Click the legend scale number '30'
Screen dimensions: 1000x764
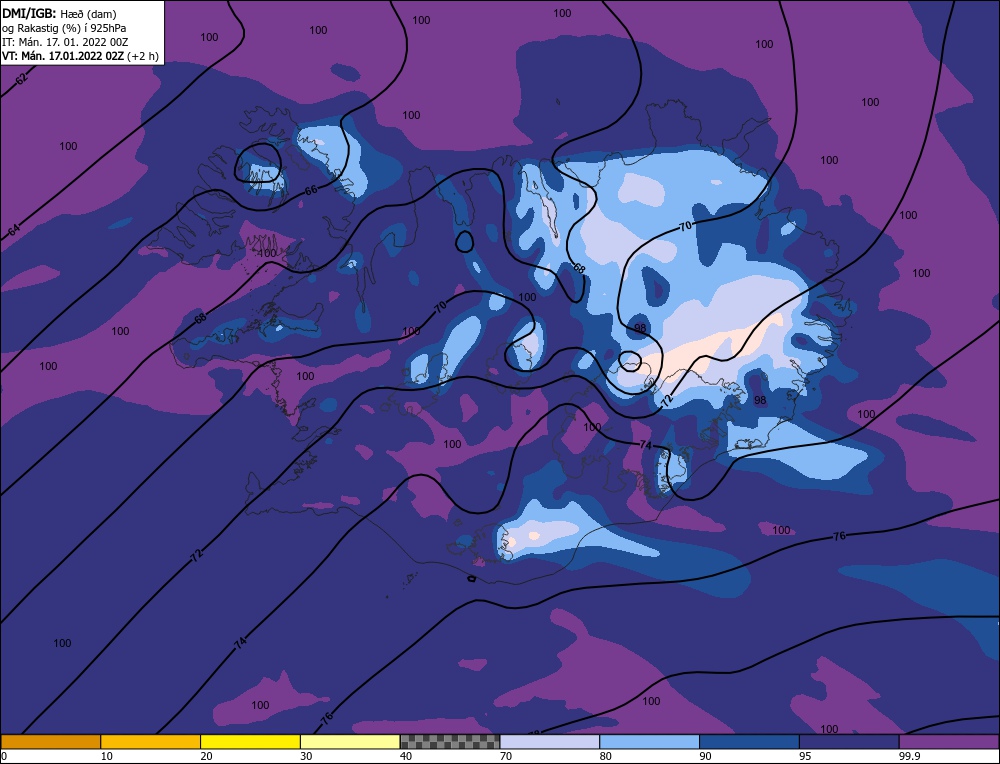306,756
